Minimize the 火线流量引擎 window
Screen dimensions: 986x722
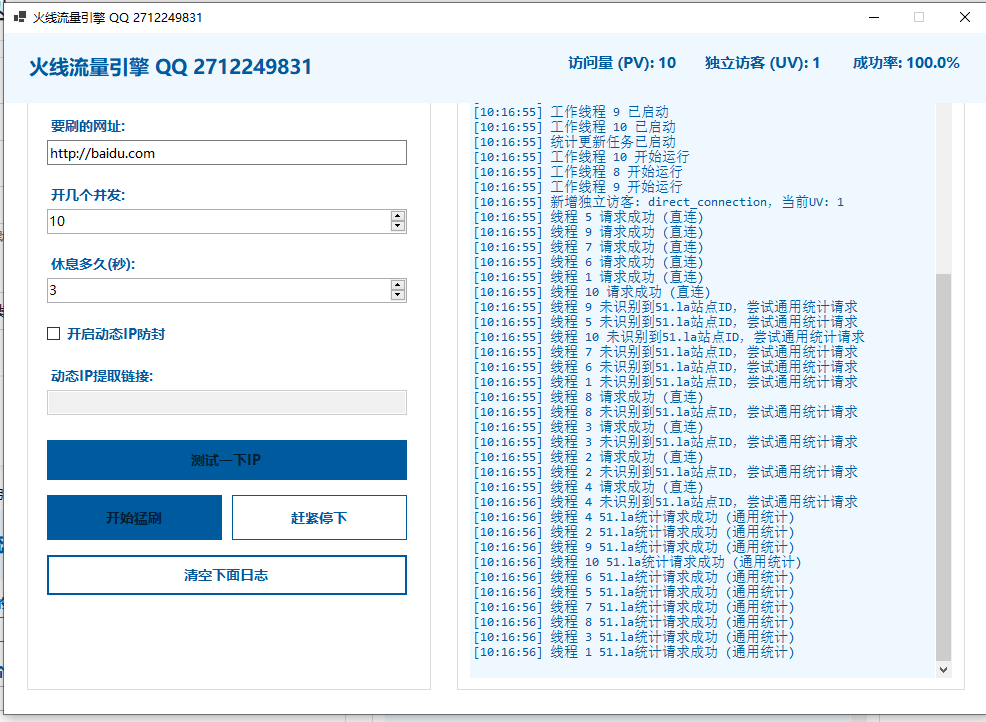(x=873, y=17)
